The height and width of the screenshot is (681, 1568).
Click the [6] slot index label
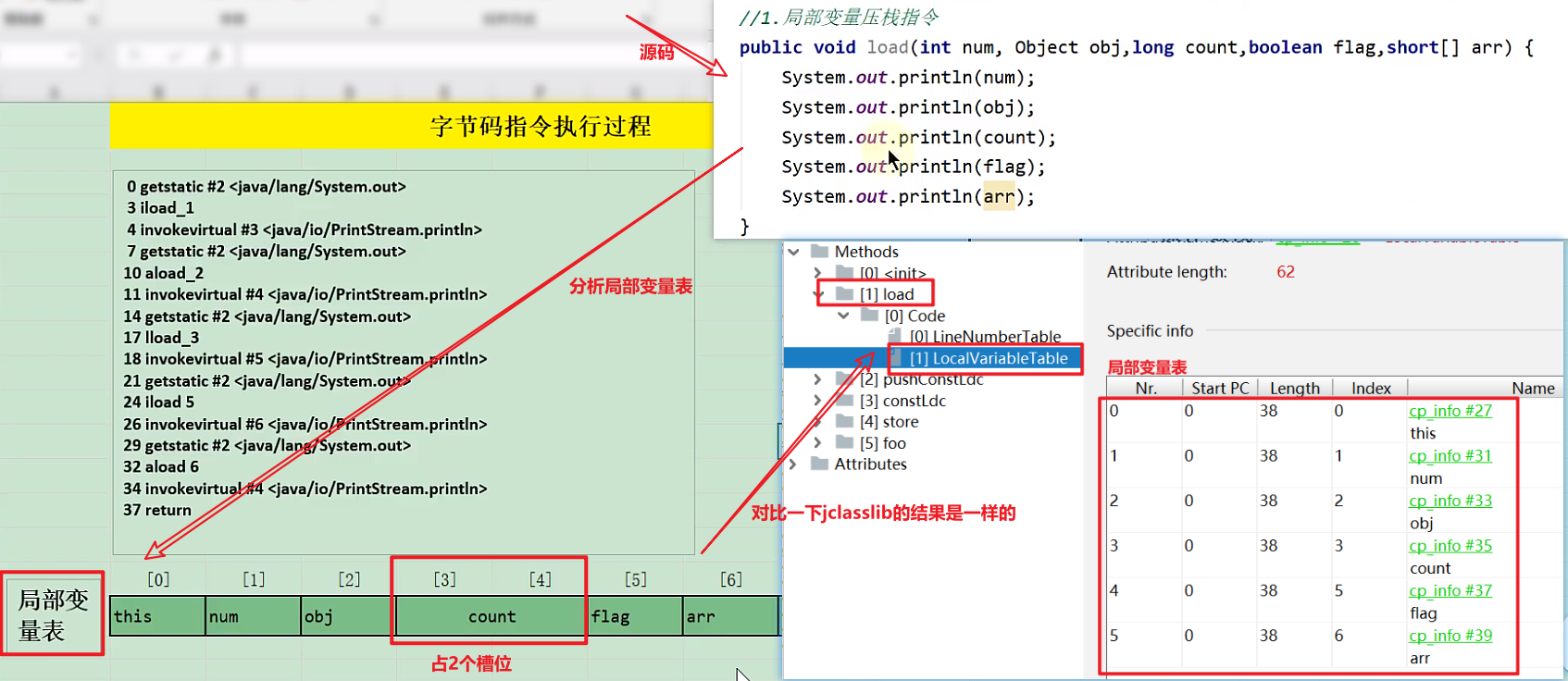pyautogui.click(x=731, y=579)
